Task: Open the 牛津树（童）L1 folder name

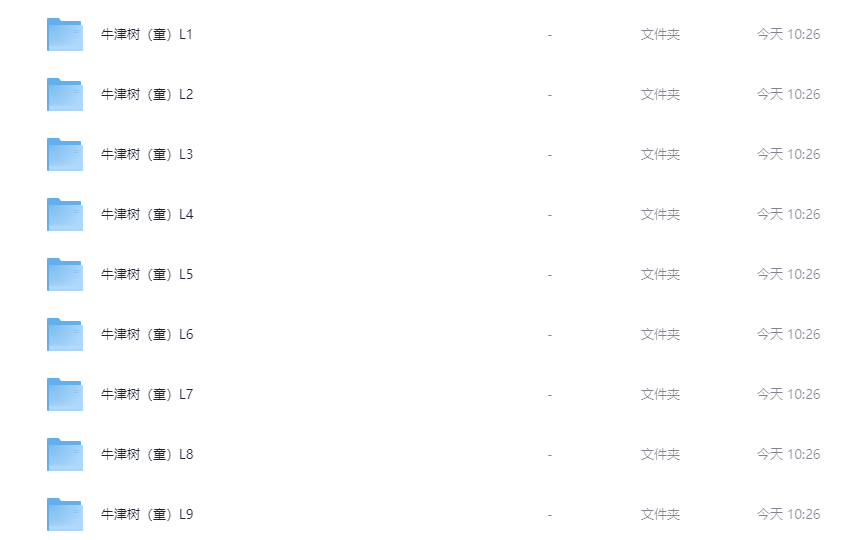Action: pos(147,35)
